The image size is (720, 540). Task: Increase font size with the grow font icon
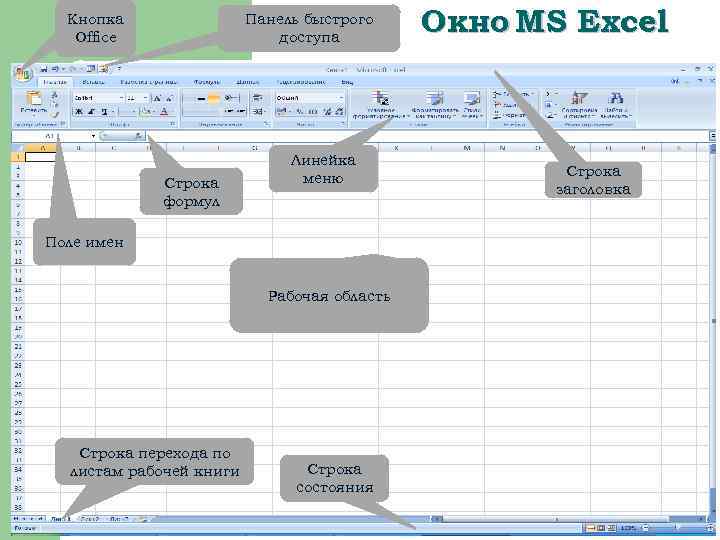[x=157, y=98]
